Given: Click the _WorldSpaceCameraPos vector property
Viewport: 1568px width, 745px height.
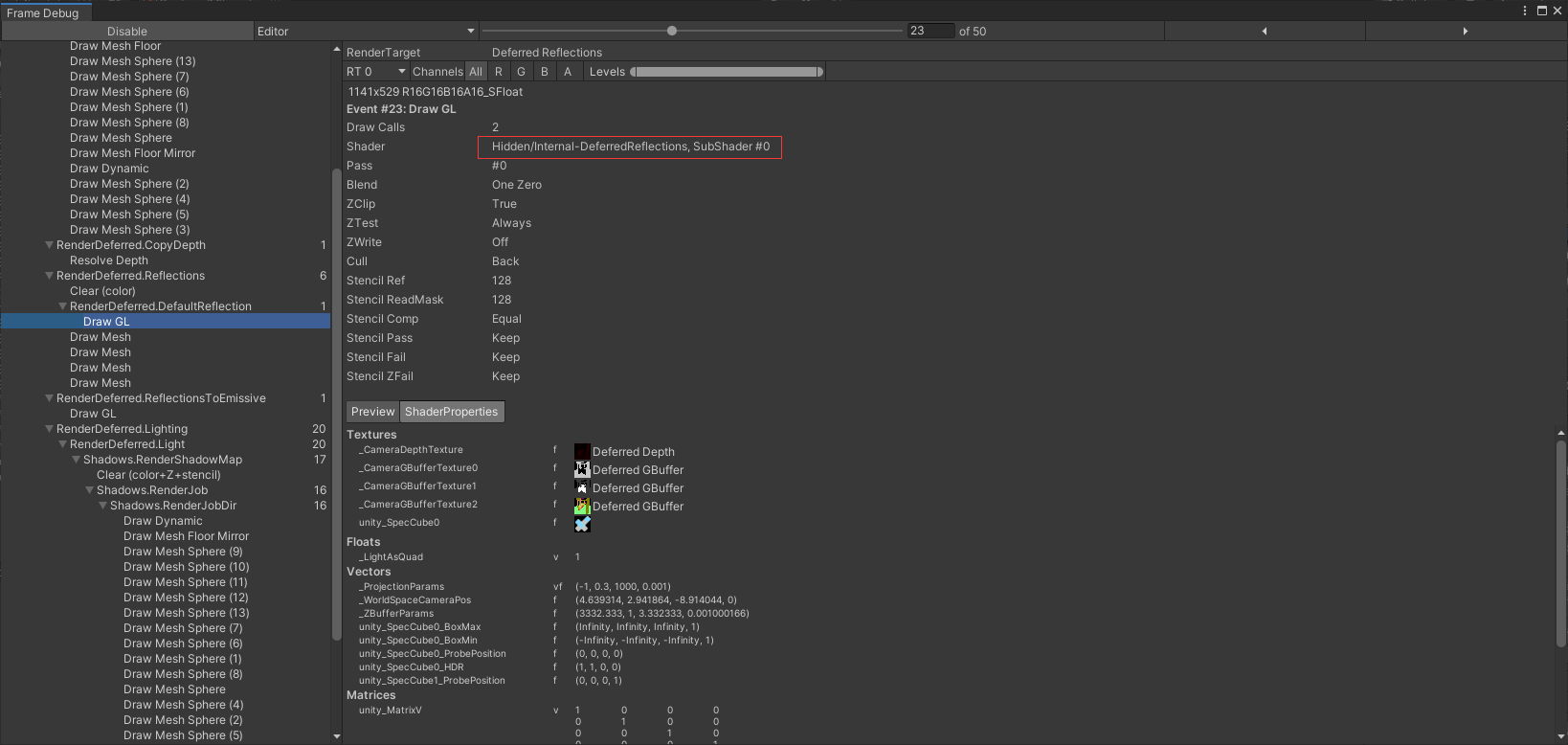Looking at the screenshot, I should [x=414, y=600].
